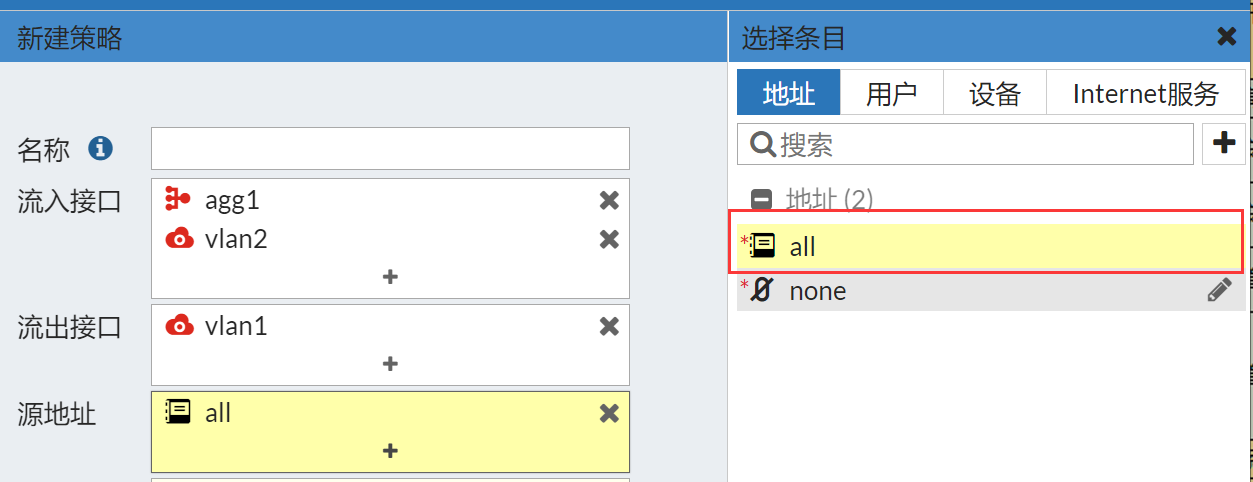Remove vlan1 from the outgoing interface
The height and width of the screenshot is (482, 1253).
(x=609, y=327)
